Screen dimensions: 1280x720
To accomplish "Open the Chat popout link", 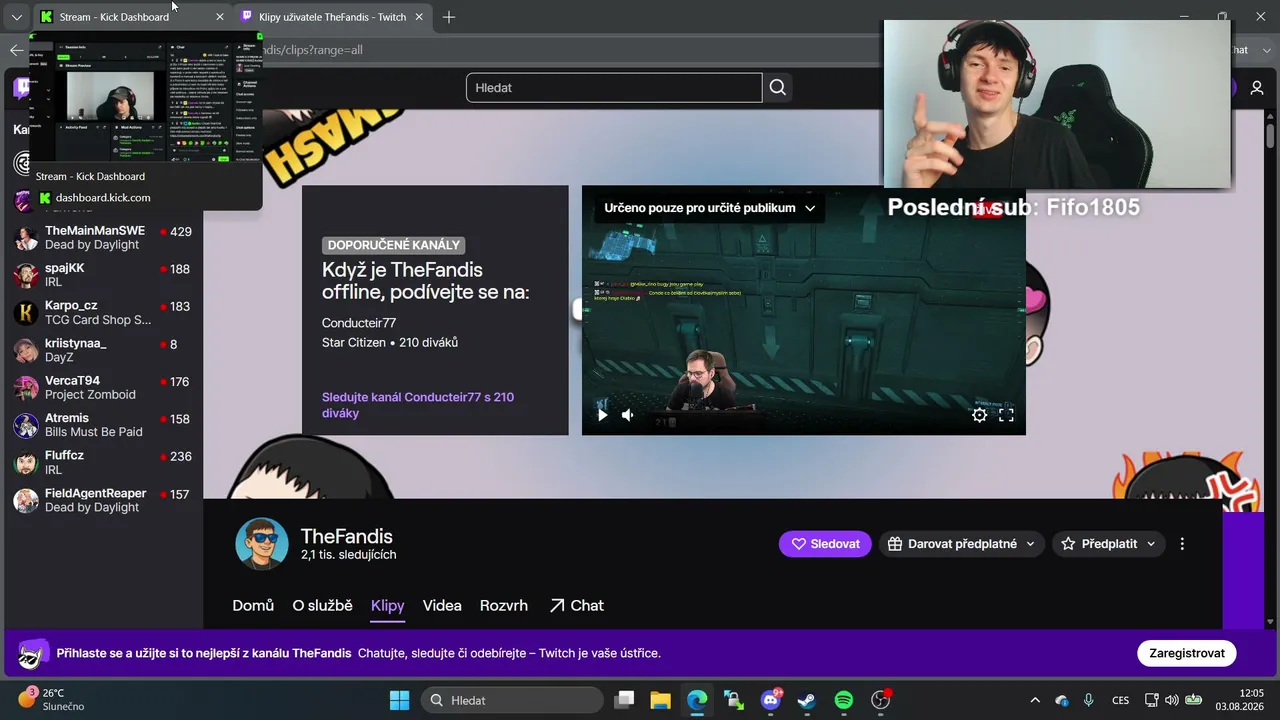I will pyautogui.click(x=576, y=605).
